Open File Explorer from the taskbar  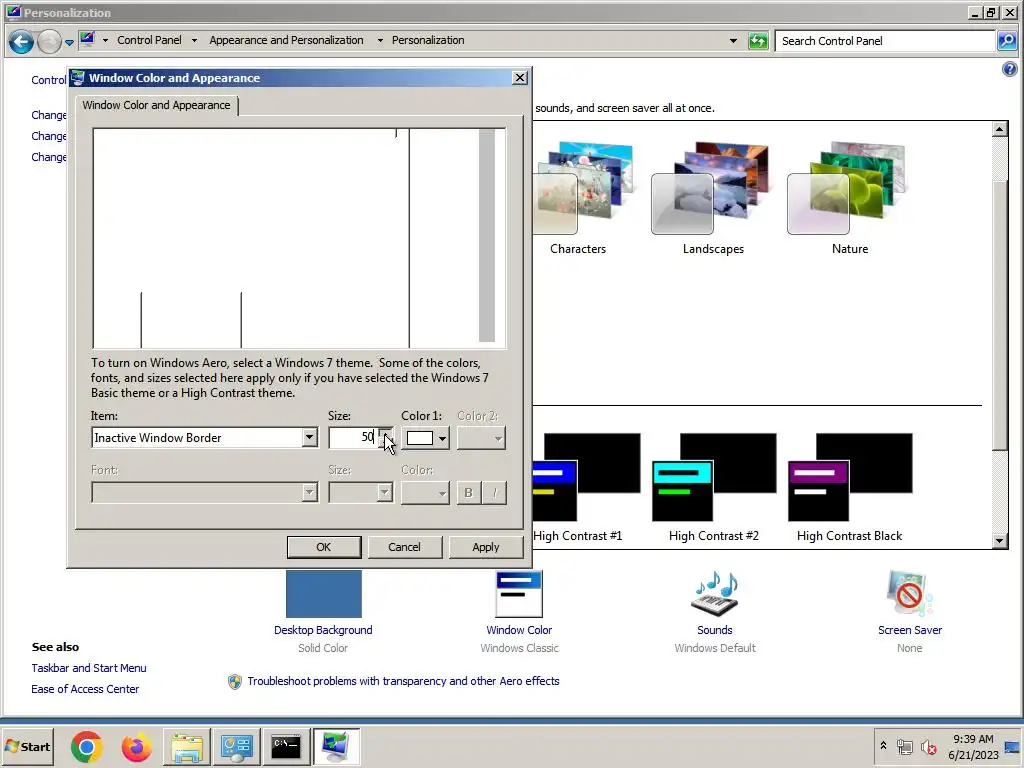[x=187, y=746]
